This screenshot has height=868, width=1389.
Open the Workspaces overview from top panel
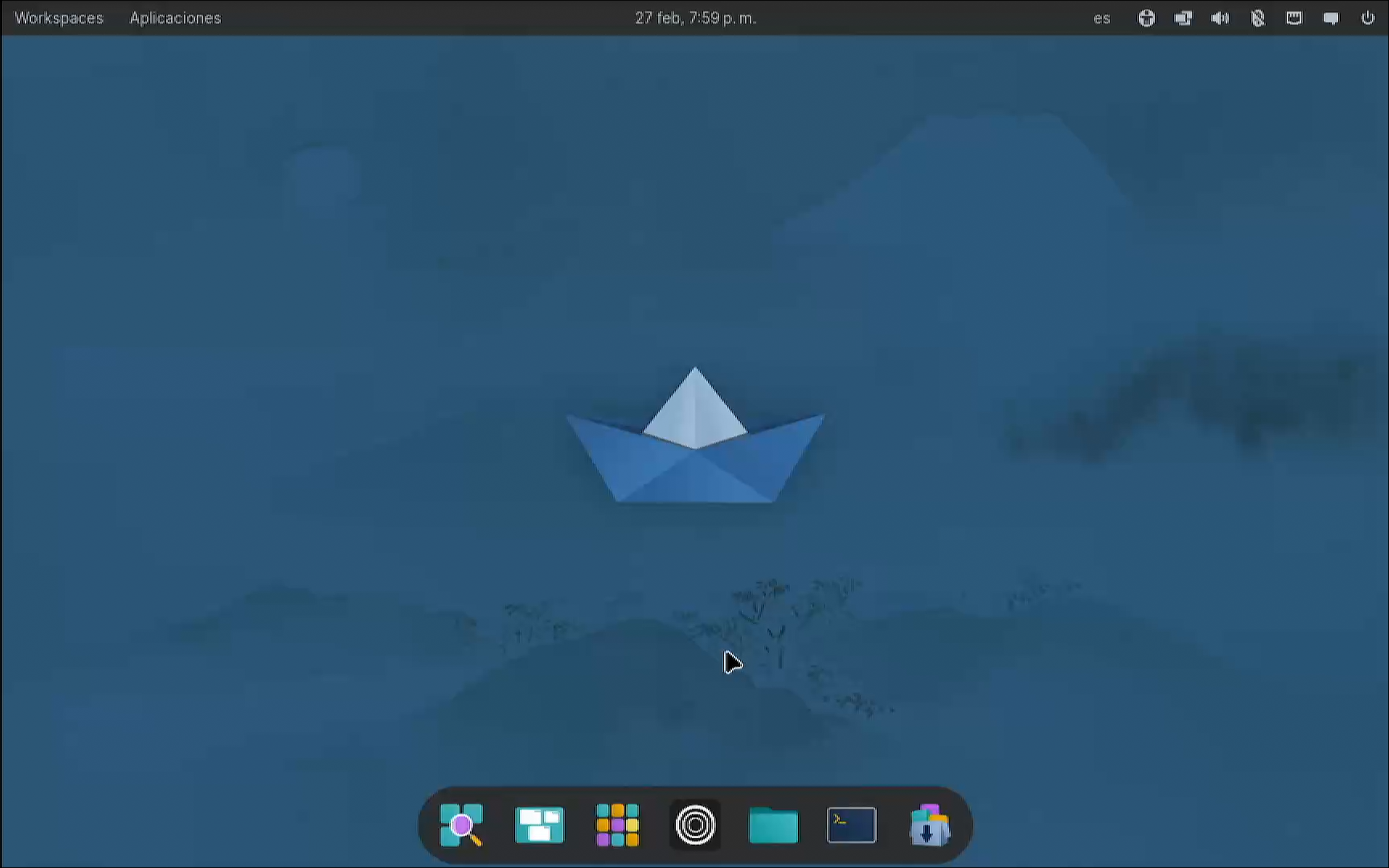click(59, 18)
